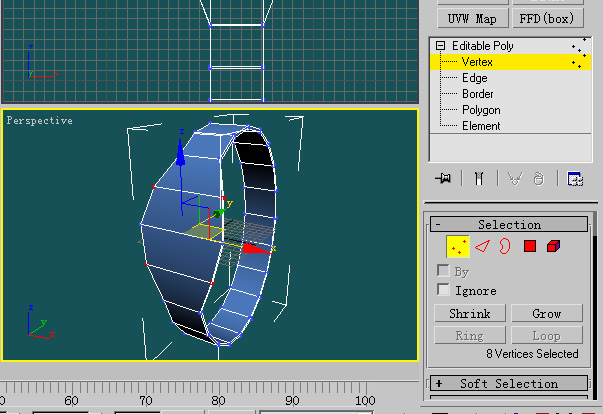Viewport: 603px width, 414px height.
Task: Enable the Ignore Backfacing checkbox
Action: (443, 289)
